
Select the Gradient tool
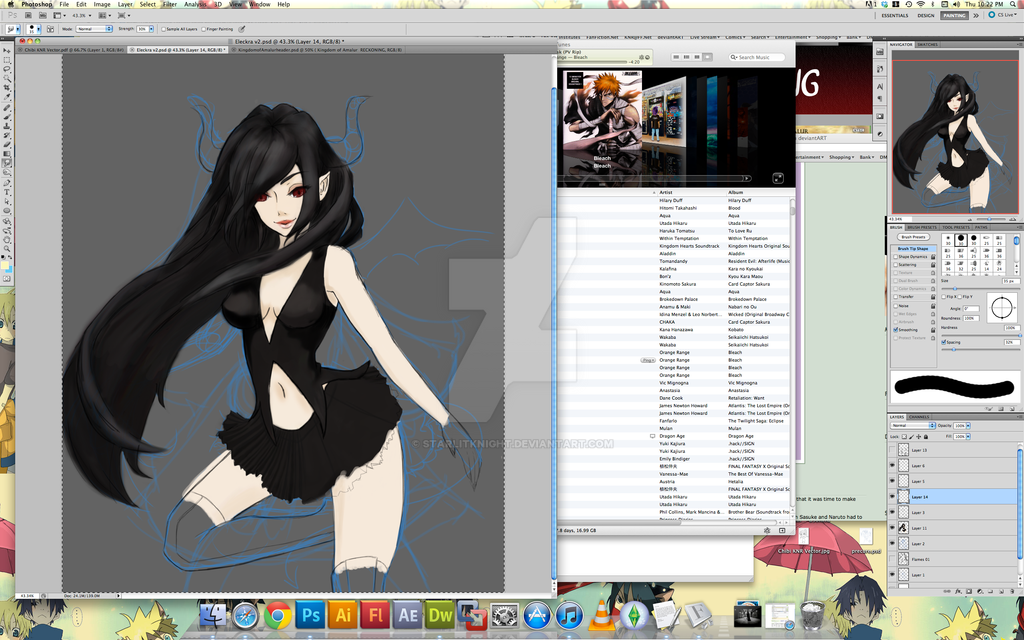click(x=7, y=153)
